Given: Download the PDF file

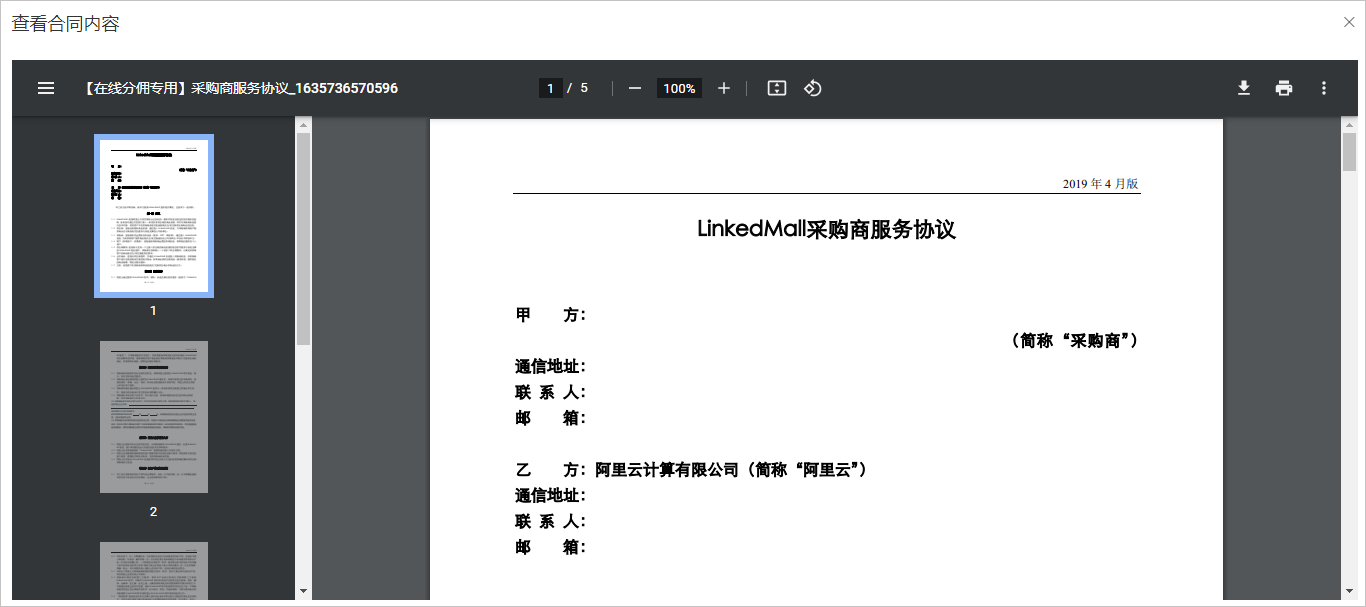Looking at the screenshot, I should coord(1244,88).
